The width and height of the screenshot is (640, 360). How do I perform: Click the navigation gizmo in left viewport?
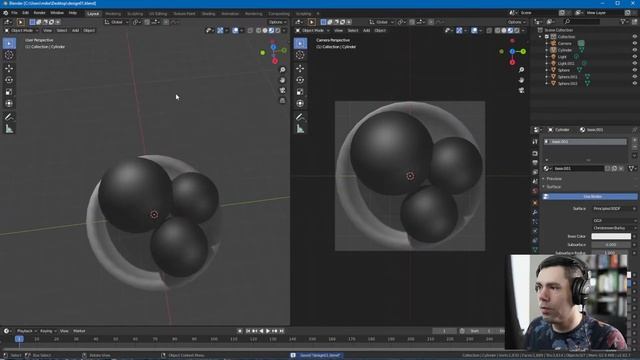[274, 52]
